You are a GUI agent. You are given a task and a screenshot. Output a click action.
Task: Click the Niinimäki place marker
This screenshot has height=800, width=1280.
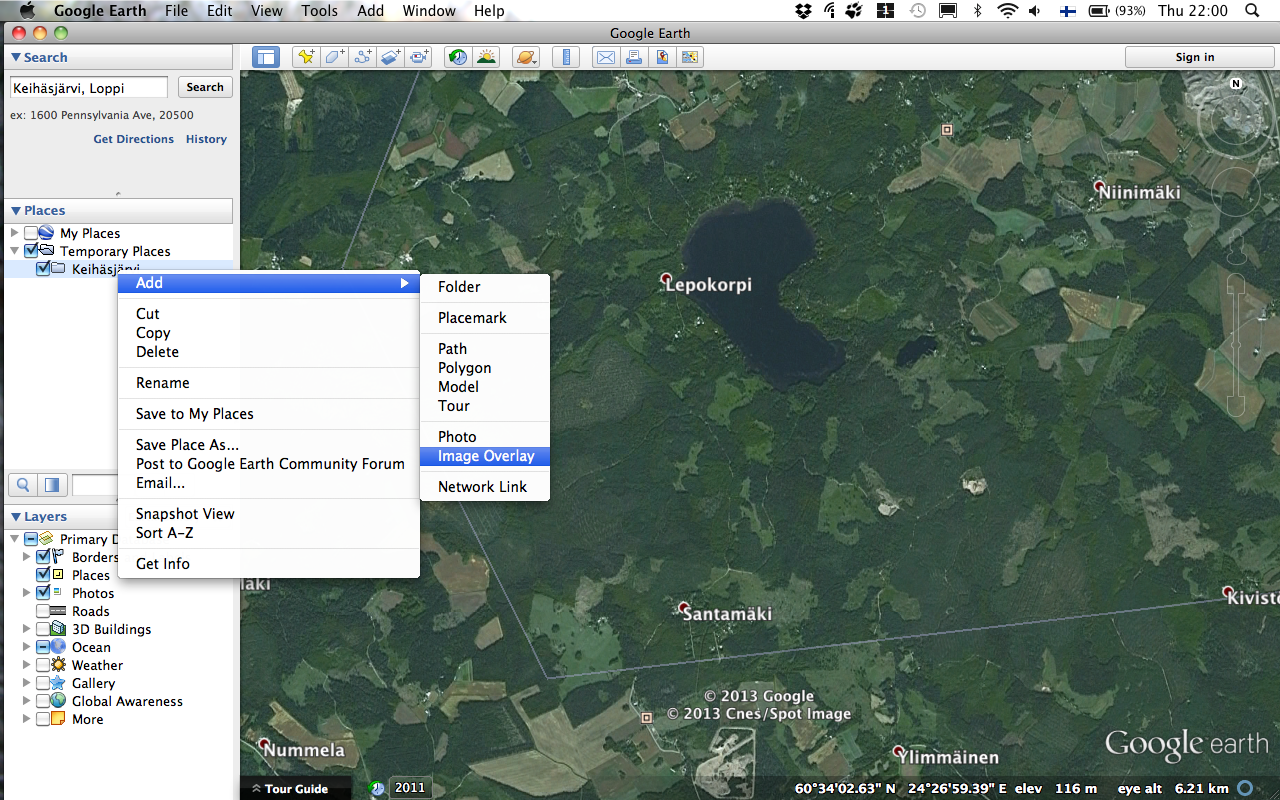click(x=1099, y=186)
